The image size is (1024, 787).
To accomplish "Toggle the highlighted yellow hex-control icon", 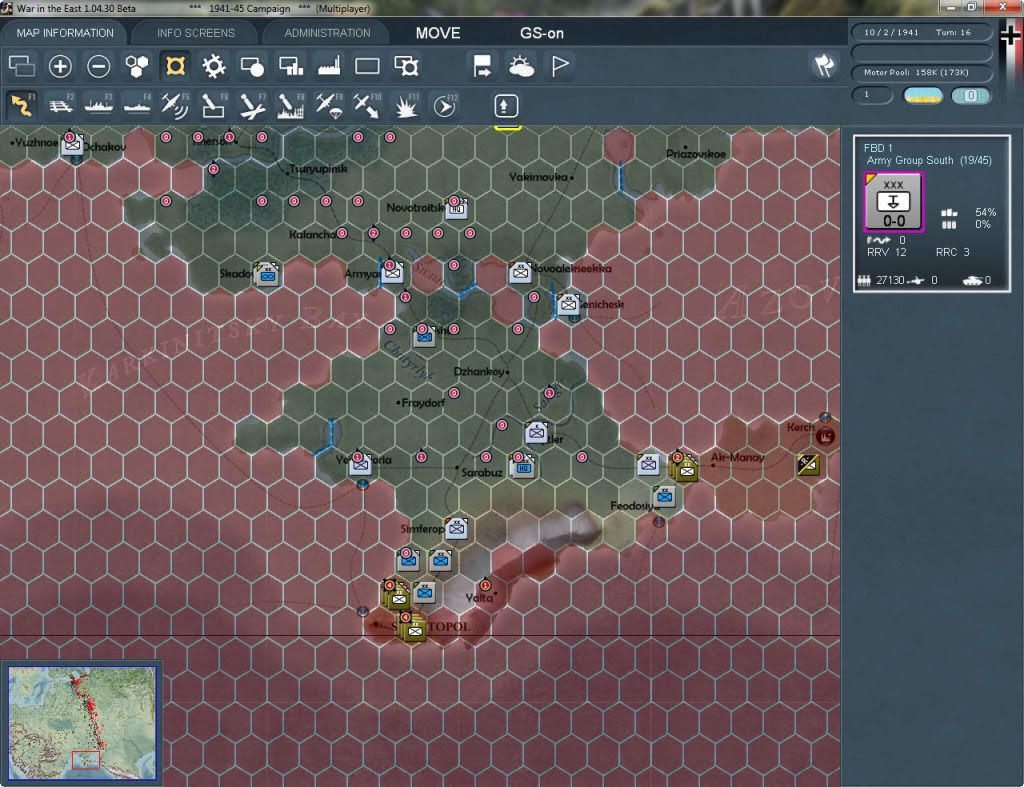I will click(175, 66).
